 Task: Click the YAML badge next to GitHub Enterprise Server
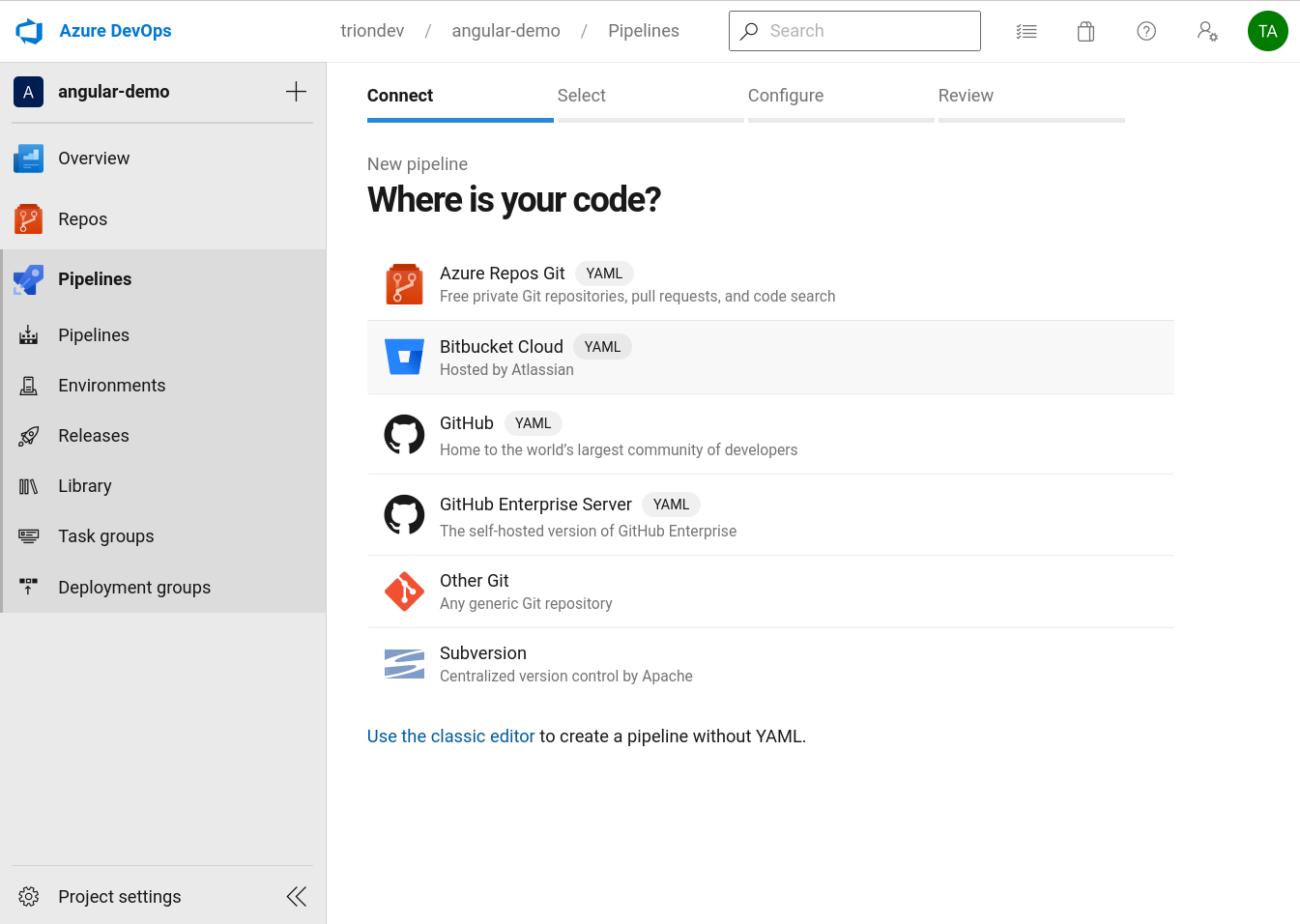(x=671, y=505)
